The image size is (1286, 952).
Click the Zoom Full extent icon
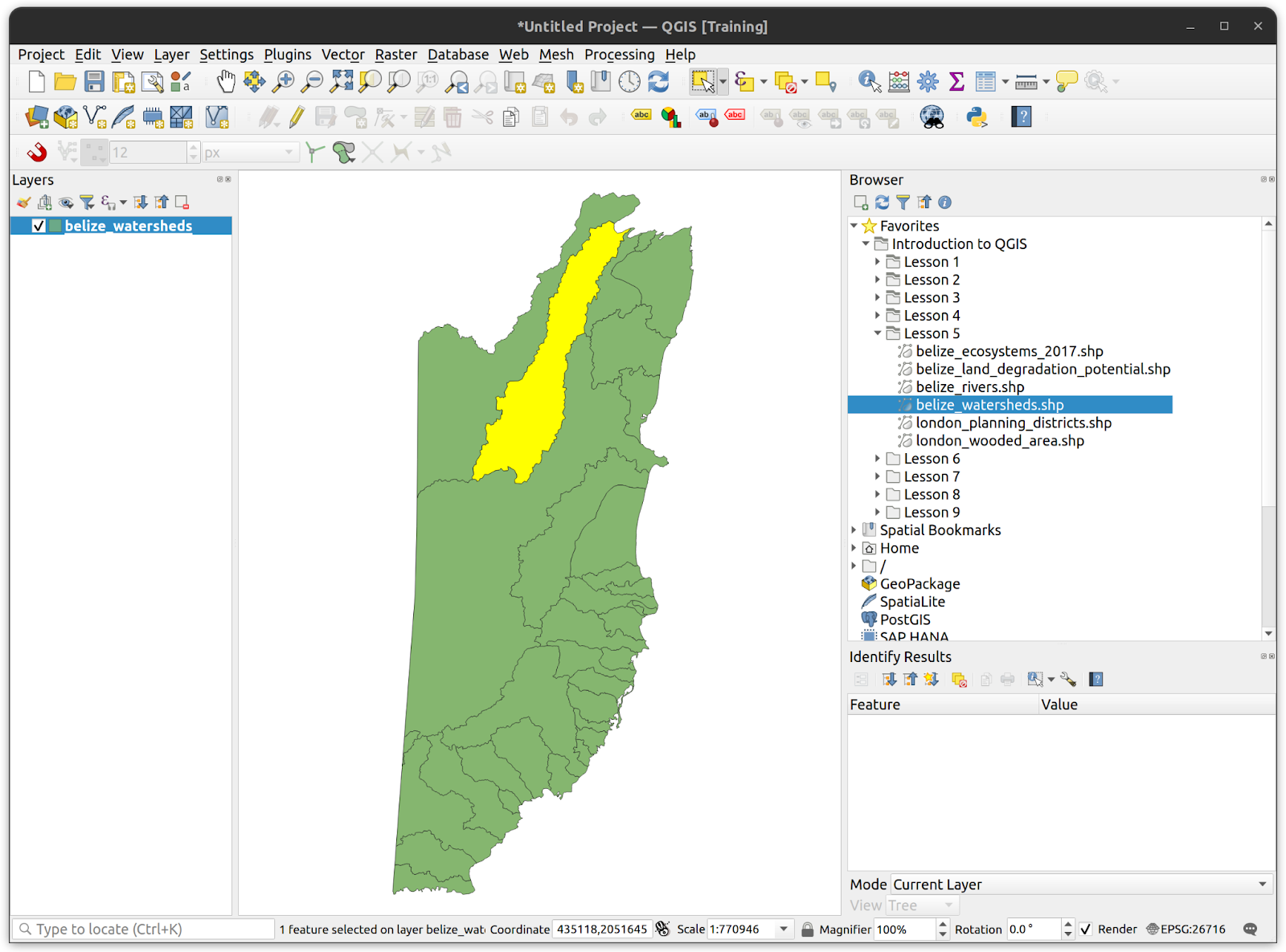(x=342, y=81)
